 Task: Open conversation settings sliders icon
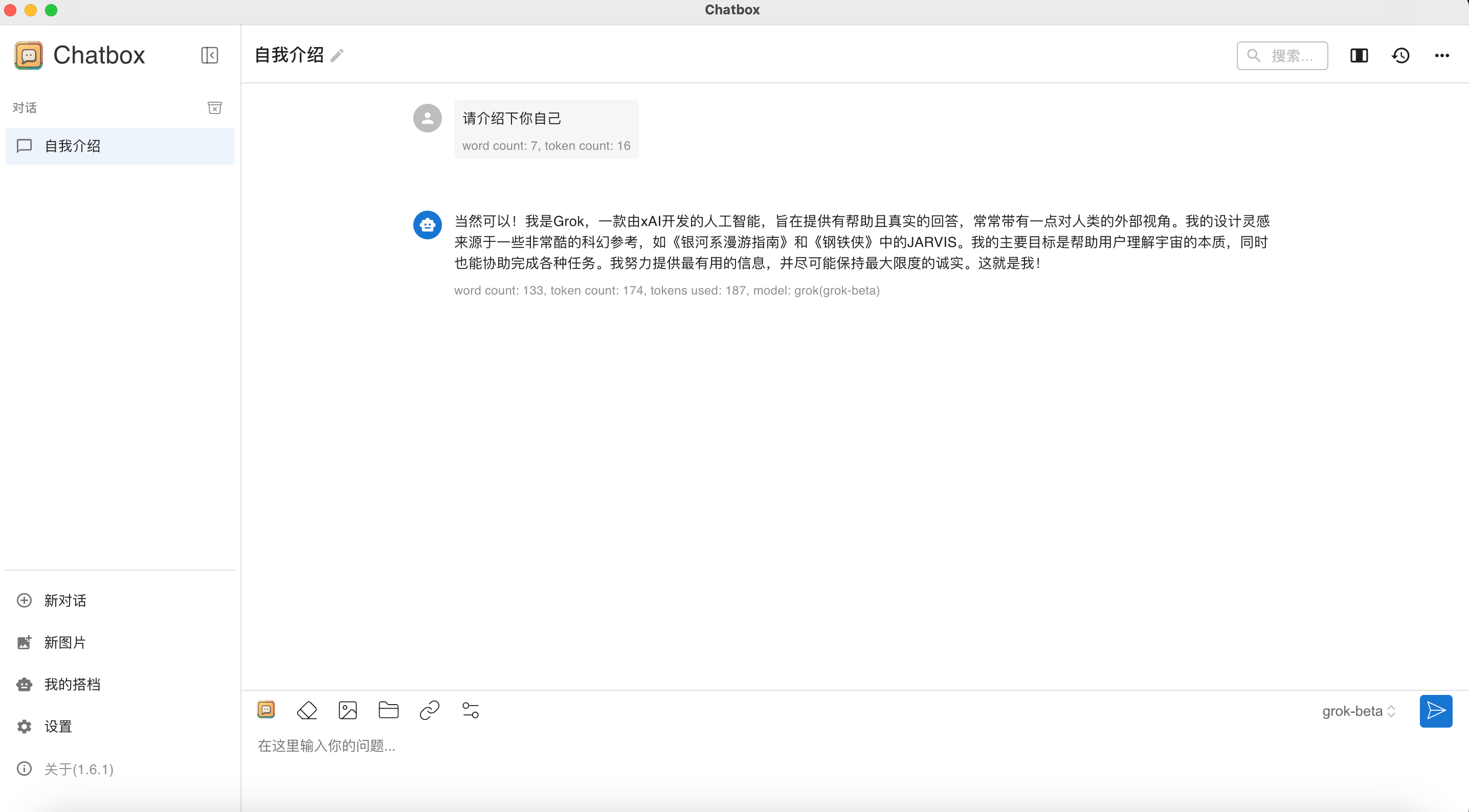click(x=470, y=710)
